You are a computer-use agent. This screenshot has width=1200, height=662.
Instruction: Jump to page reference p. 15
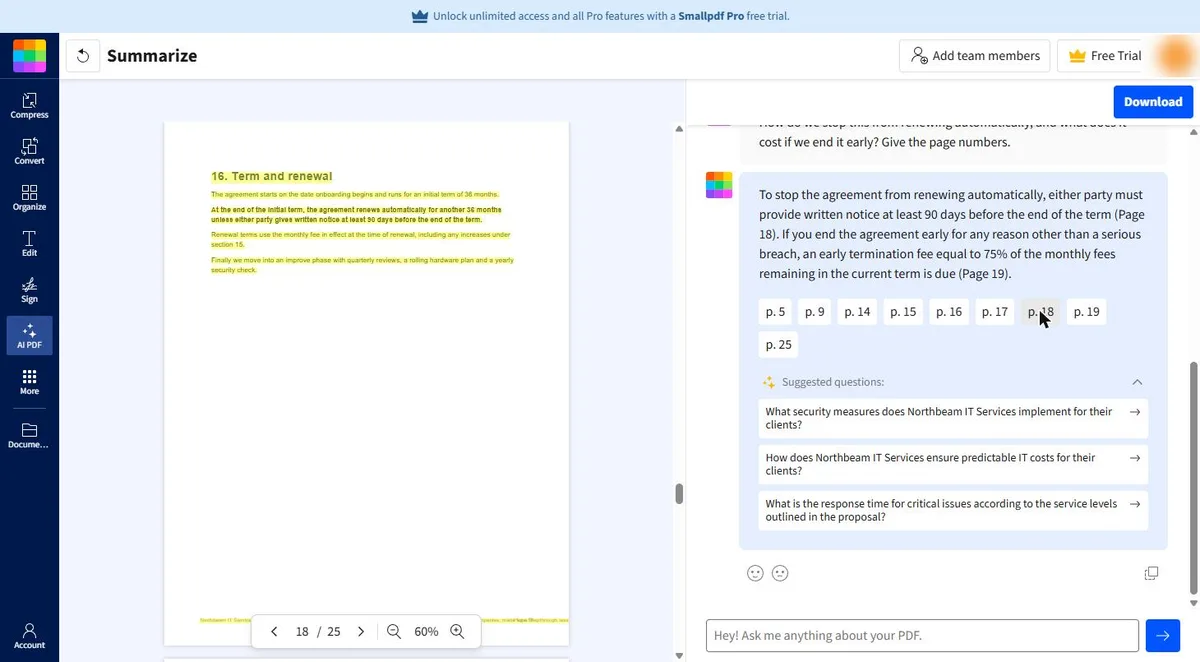click(903, 312)
